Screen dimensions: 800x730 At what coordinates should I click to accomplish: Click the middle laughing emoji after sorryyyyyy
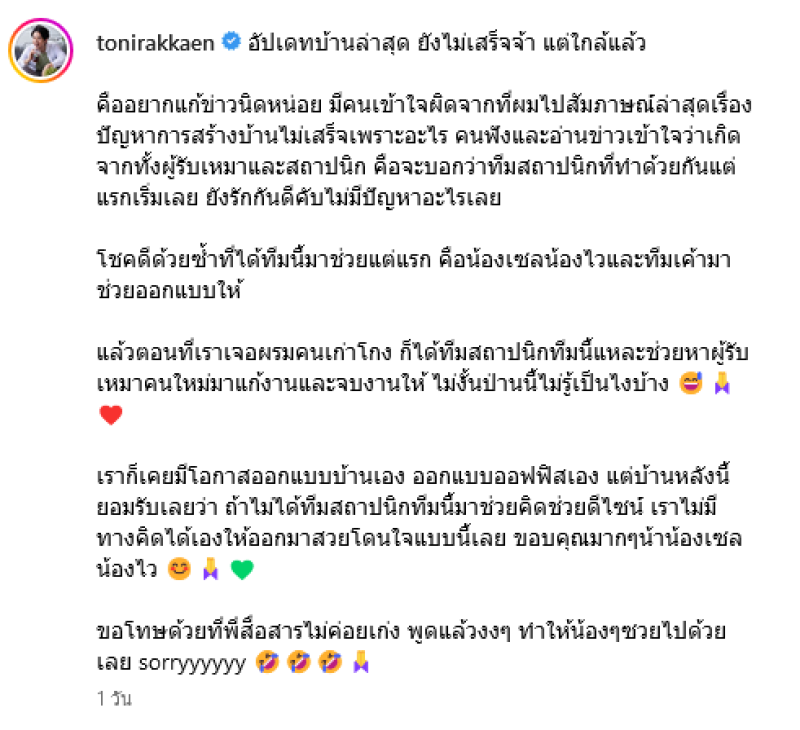299,662
